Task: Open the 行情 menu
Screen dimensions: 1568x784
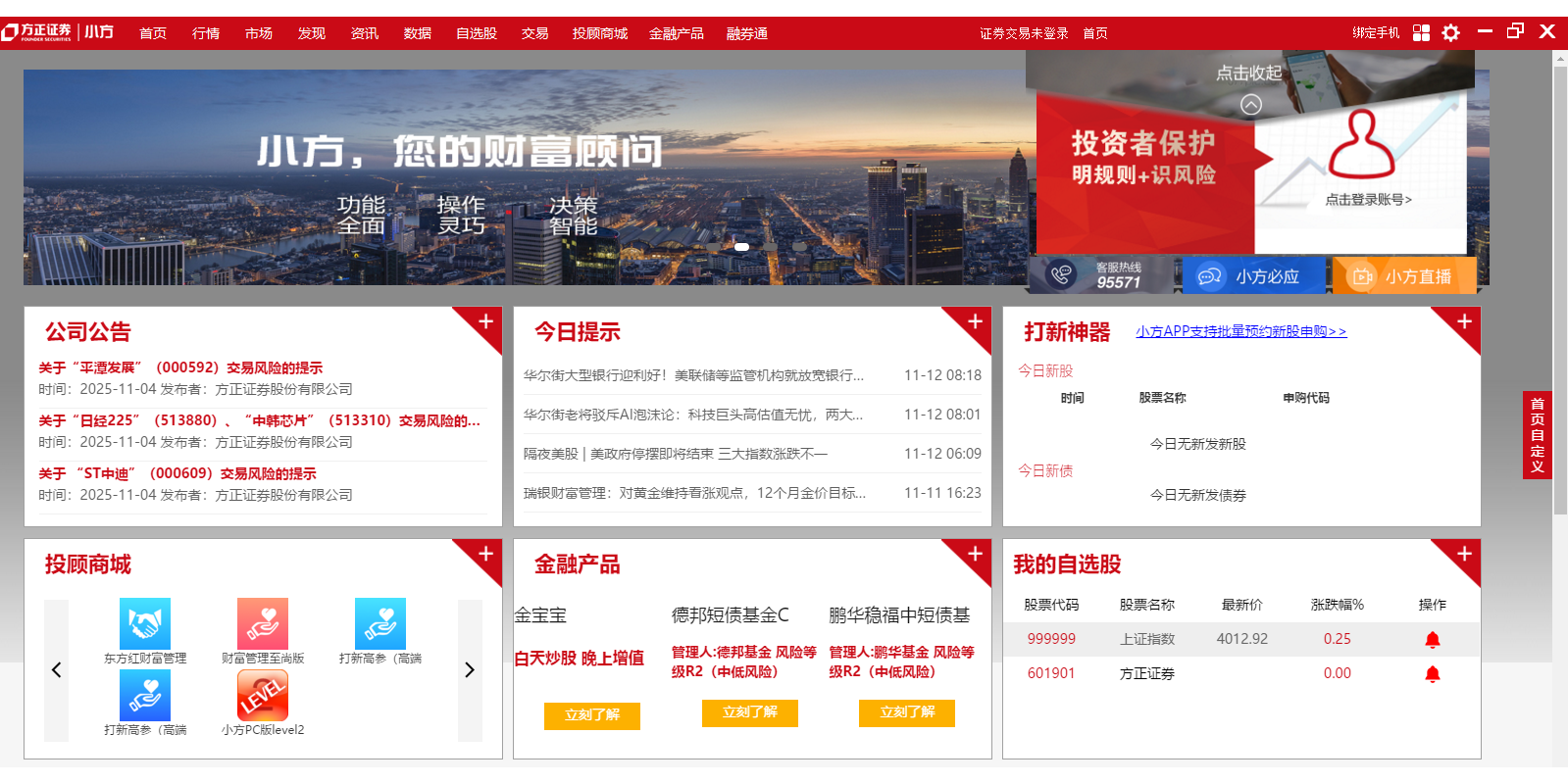Action: click(206, 33)
